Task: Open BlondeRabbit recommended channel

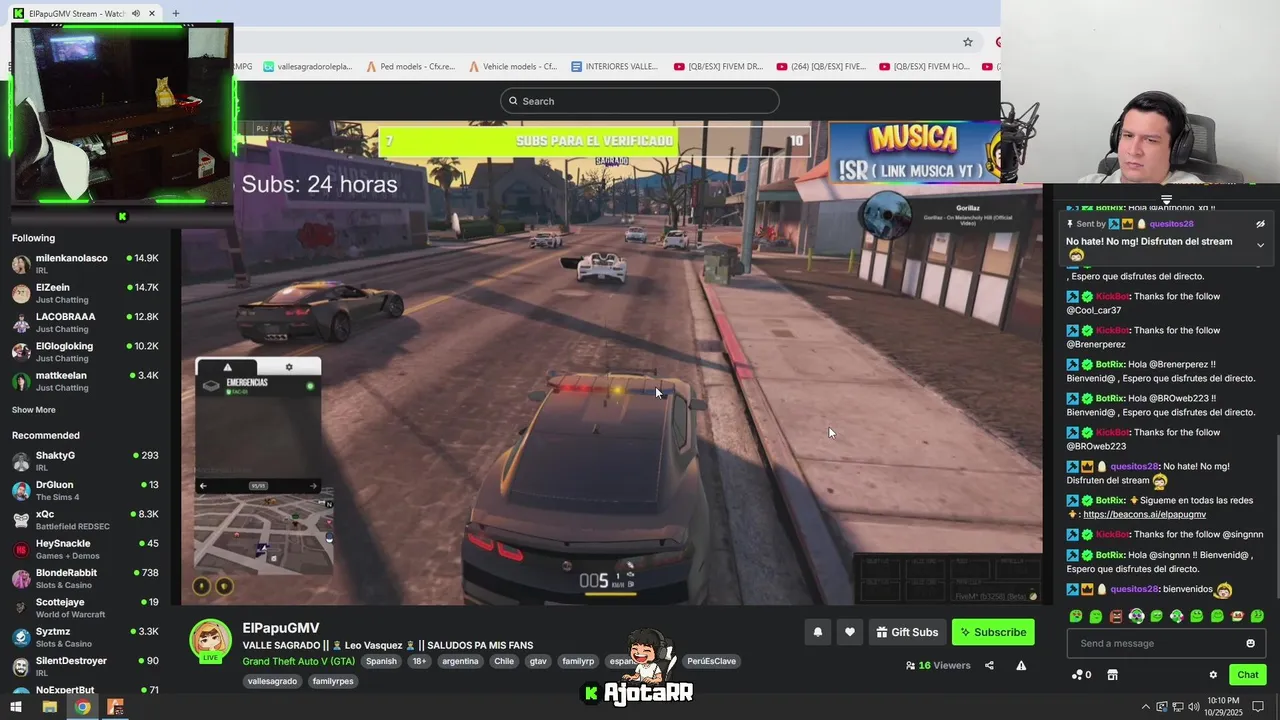Action: point(85,579)
